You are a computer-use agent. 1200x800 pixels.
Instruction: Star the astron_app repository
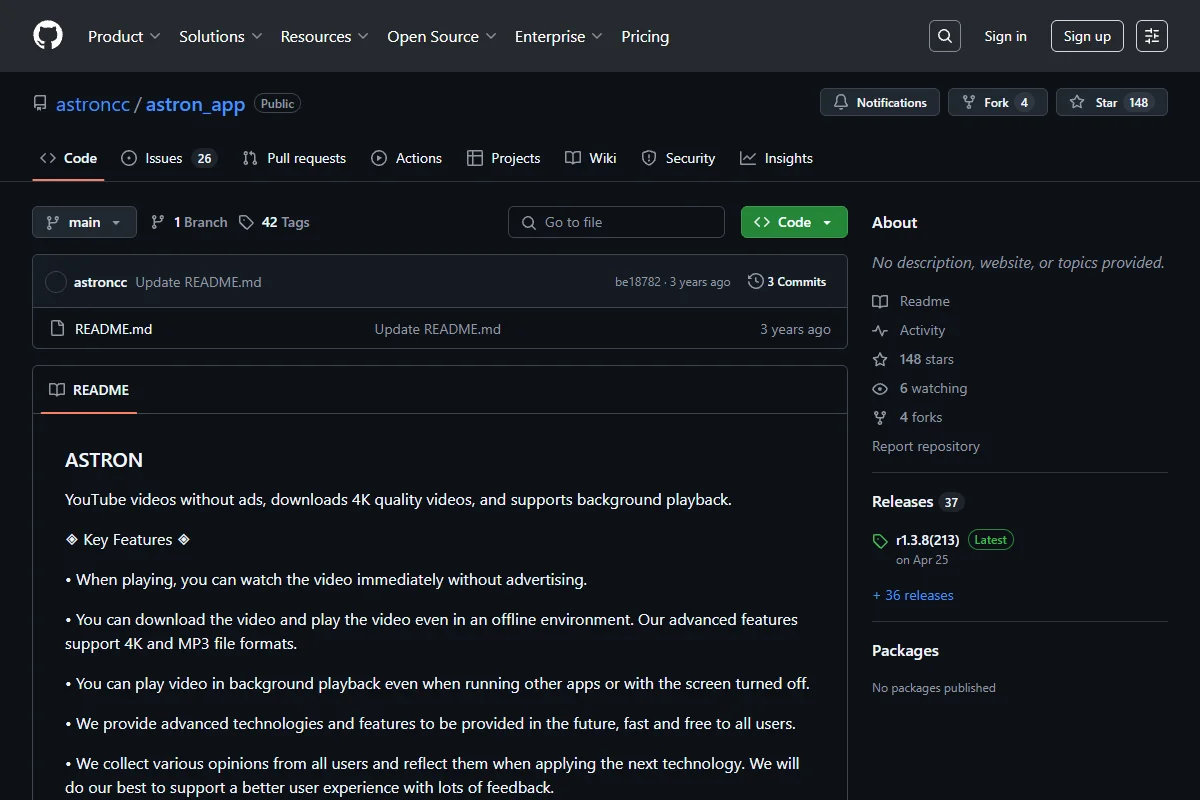1112,102
